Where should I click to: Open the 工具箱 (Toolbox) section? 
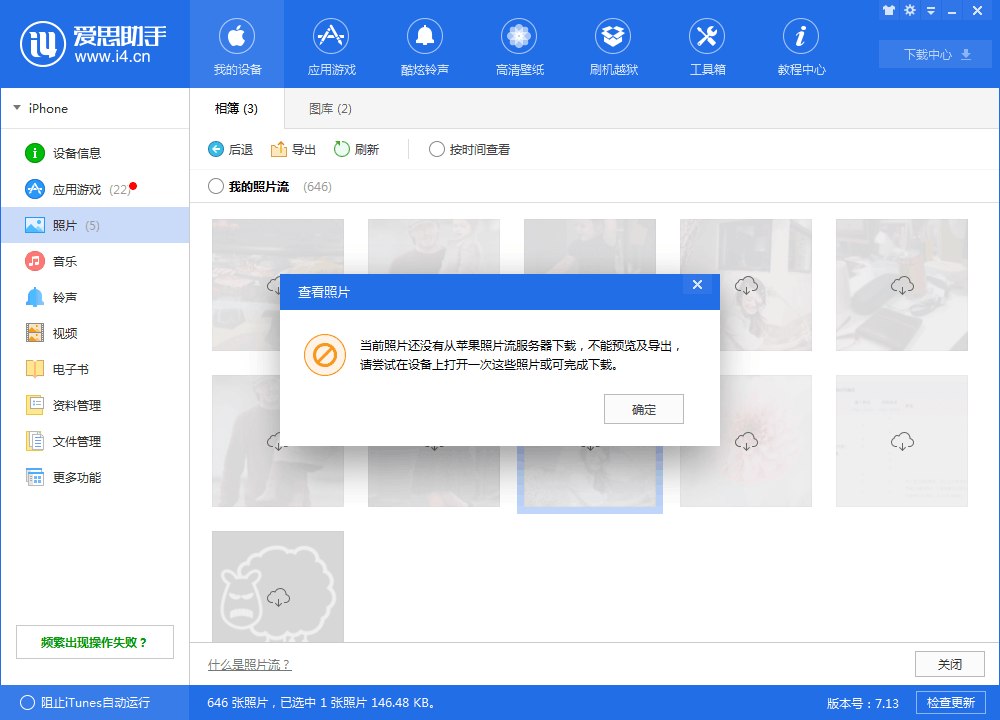(707, 45)
